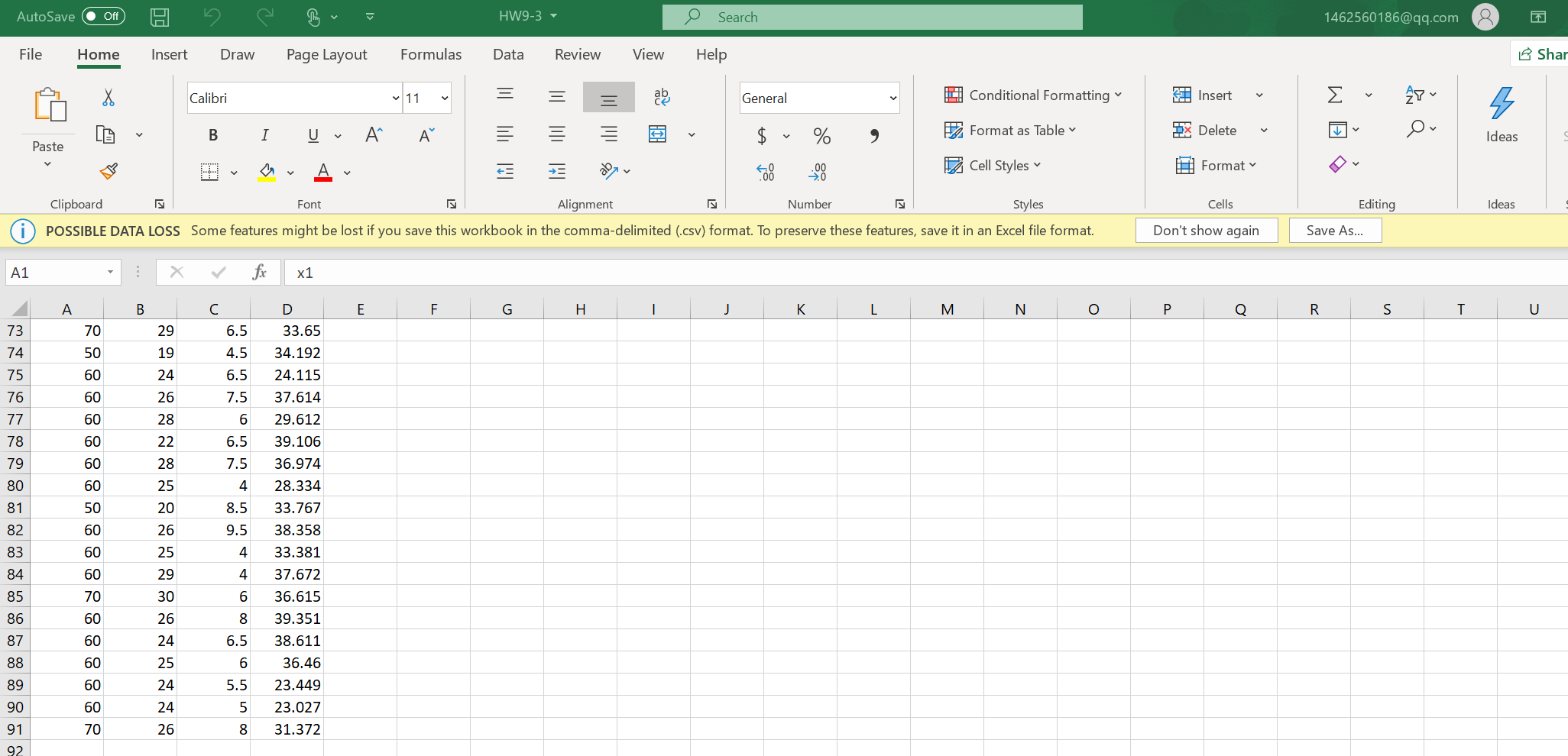Image resolution: width=1568 pixels, height=756 pixels.
Task: Choose a fill color swatch
Action: pos(267,173)
